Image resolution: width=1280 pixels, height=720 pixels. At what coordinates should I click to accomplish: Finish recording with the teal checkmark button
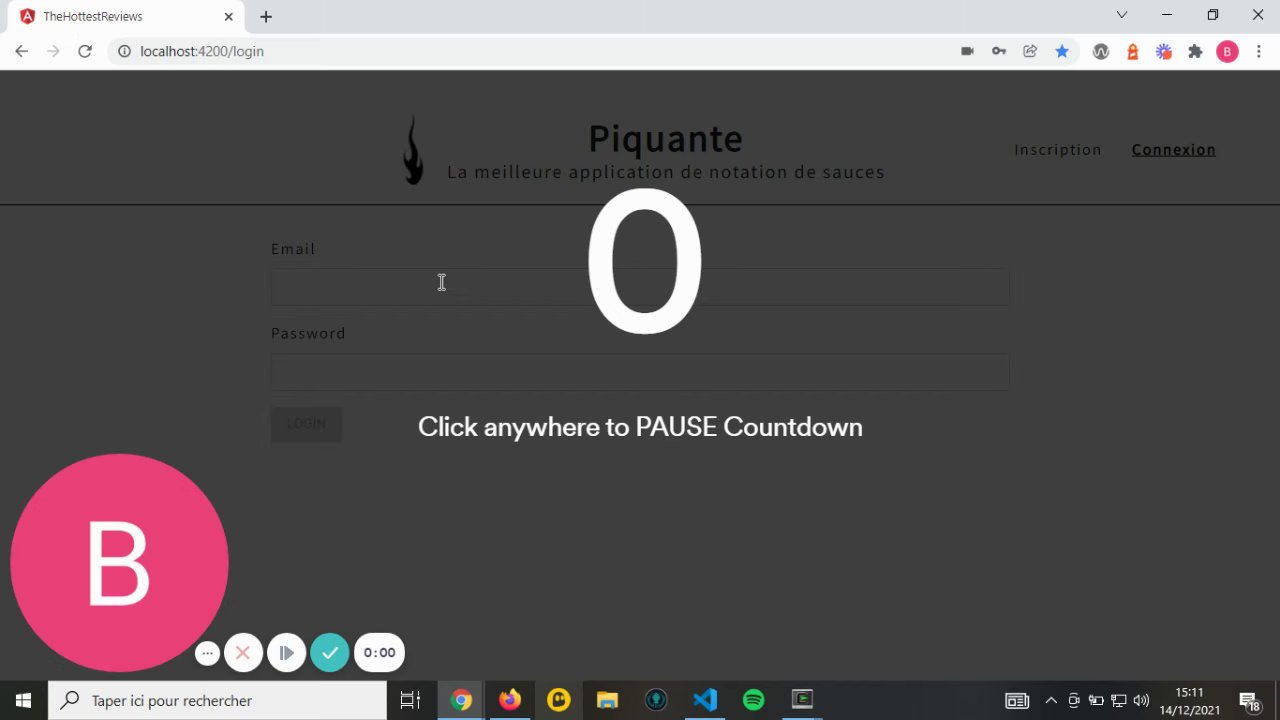330,653
